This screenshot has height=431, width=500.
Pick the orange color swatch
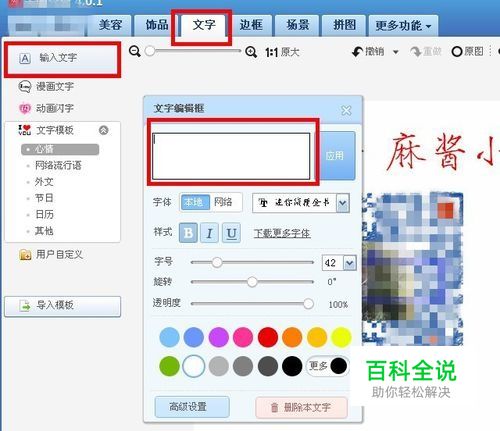click(x=292, y=337)
